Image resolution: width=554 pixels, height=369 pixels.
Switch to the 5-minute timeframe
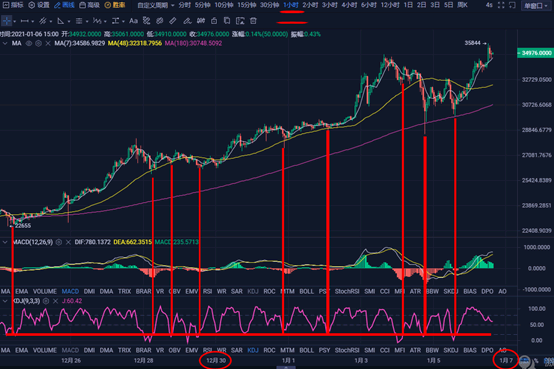pyautogui.click(x=202, y=5)
